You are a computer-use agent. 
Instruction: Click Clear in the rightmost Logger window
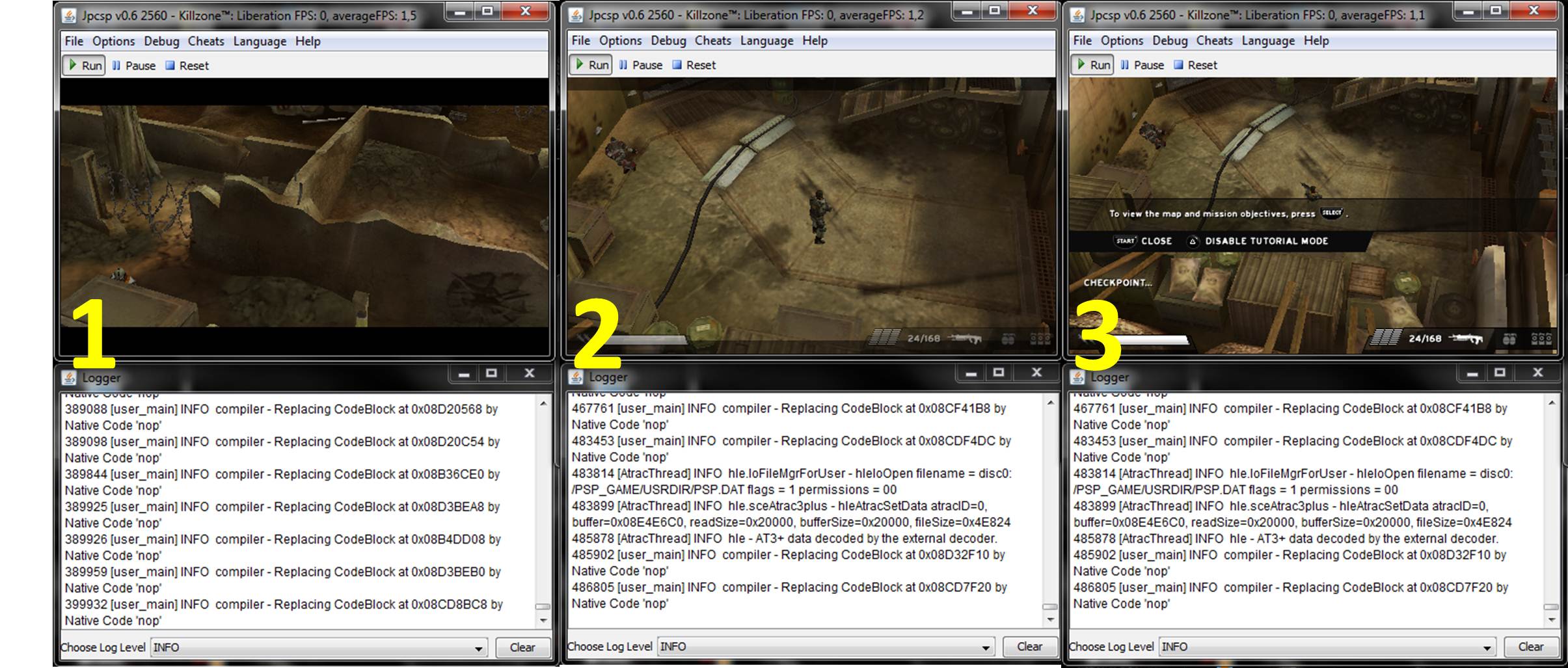tap(1530, 647)
